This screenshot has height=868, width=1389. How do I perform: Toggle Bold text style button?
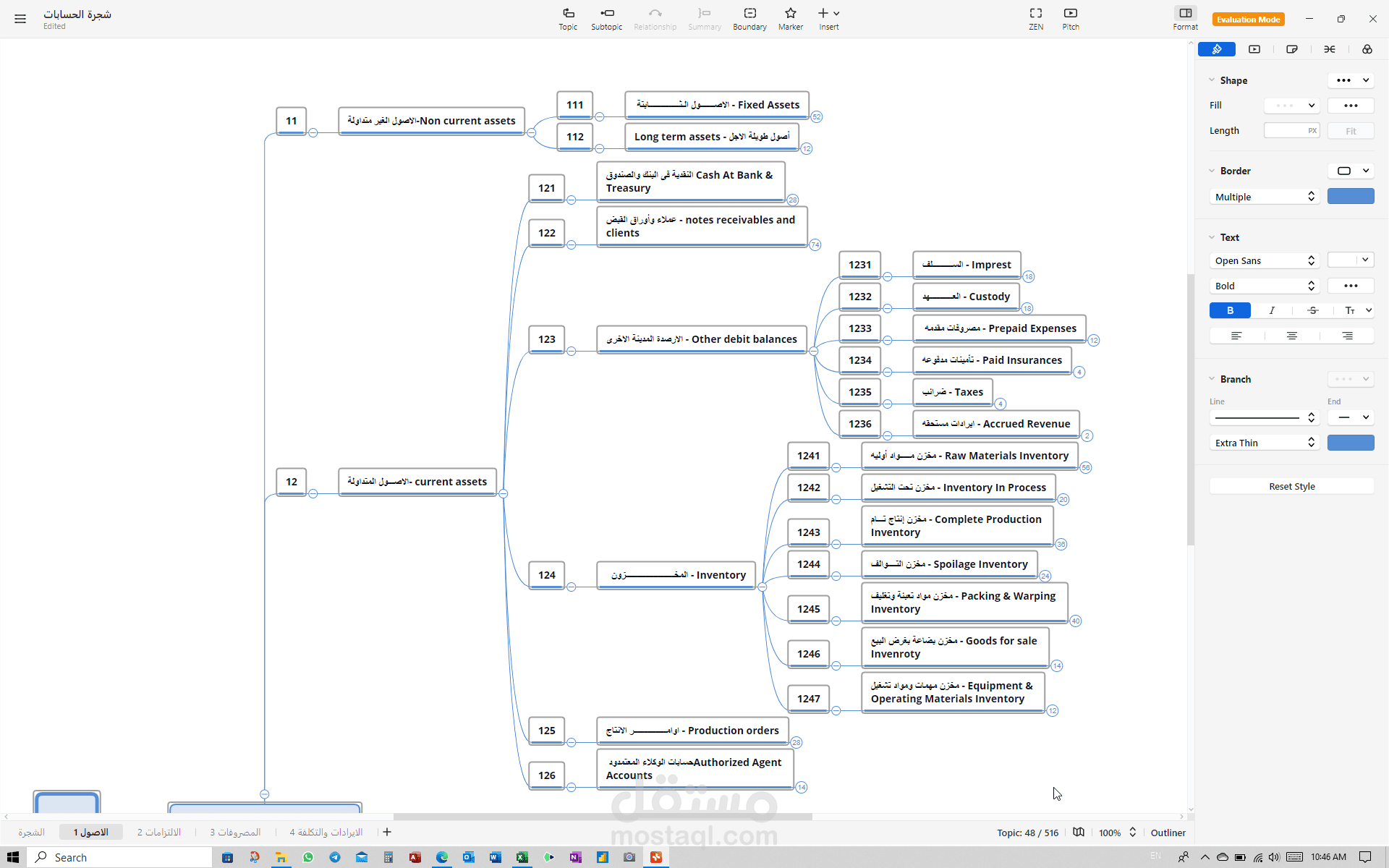click(1230, 310)
